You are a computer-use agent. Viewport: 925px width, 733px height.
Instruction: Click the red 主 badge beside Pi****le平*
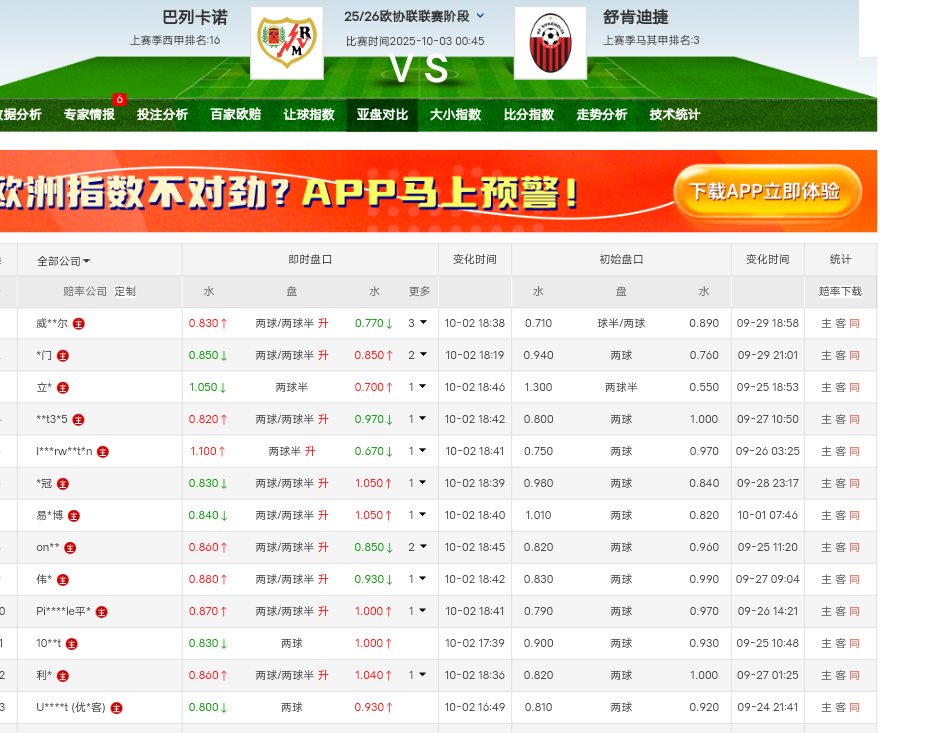(x=101, y=612)
